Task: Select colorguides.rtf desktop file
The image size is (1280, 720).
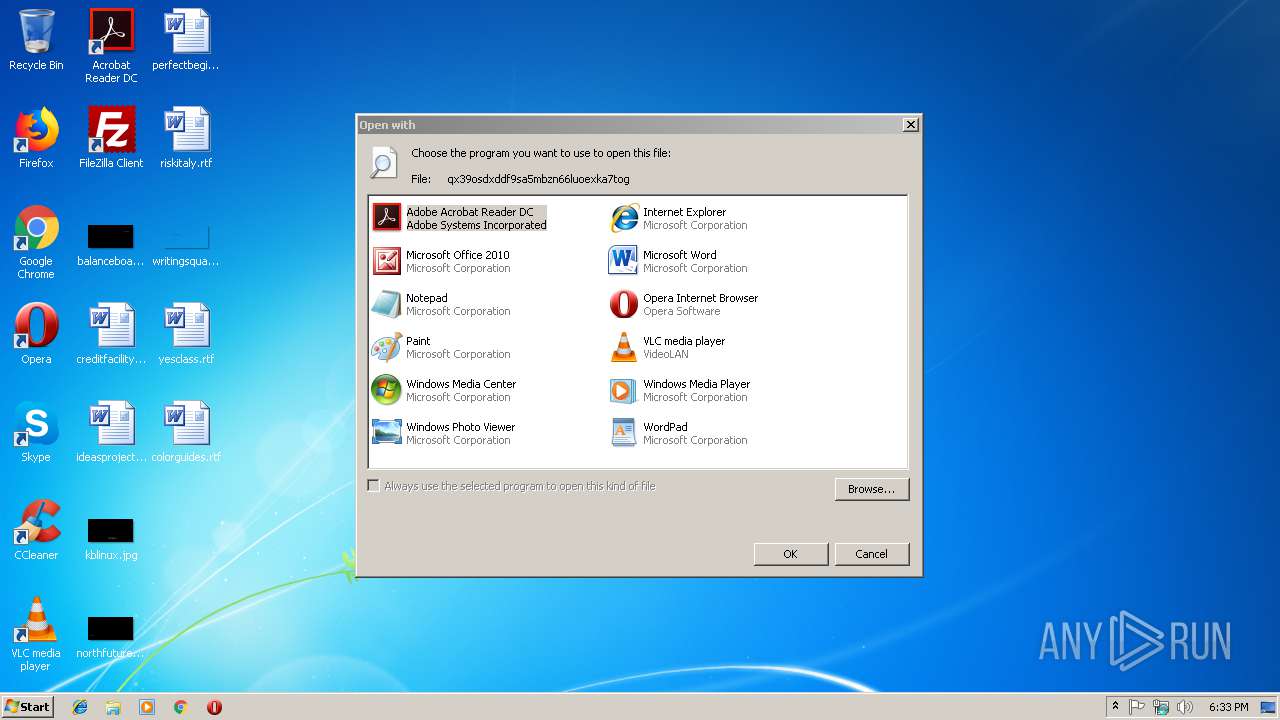Action: (186, 432)
